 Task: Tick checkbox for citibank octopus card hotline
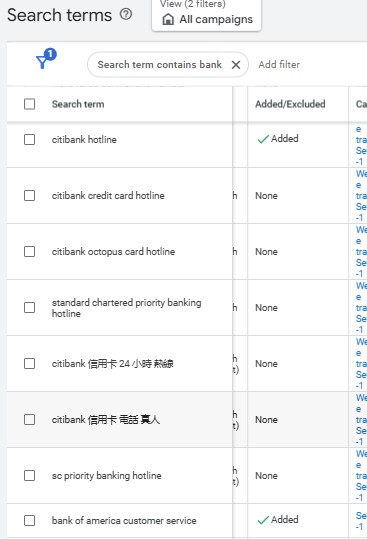(30, 252)
